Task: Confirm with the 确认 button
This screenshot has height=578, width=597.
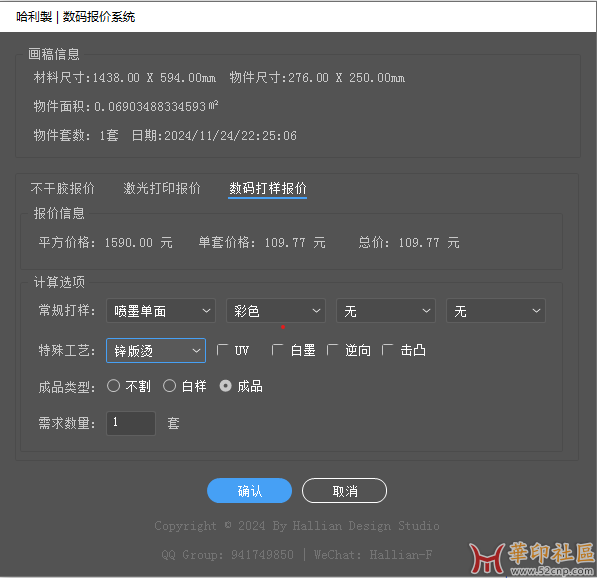Action: 249,490
